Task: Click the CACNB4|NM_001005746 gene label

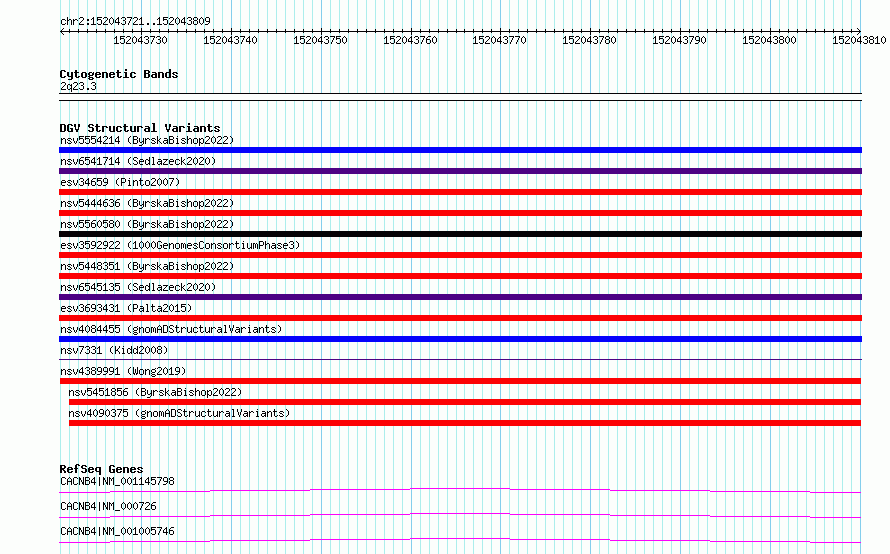Action: coord(117,531)
